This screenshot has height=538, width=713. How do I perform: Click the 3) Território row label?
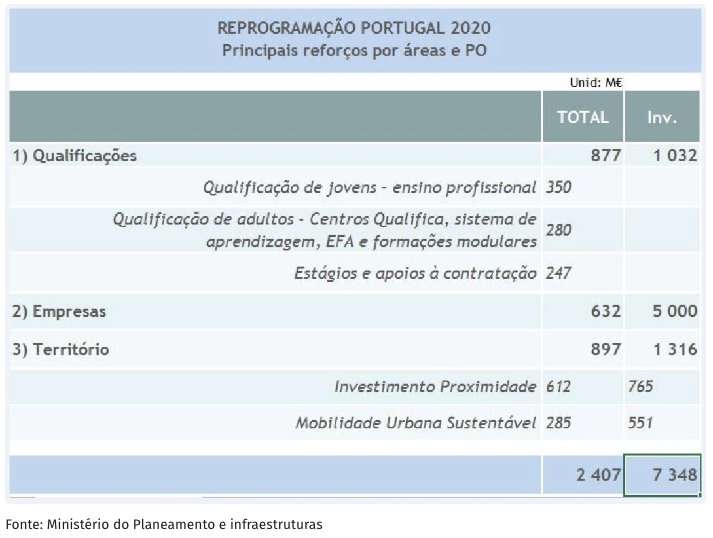(61, 349)
